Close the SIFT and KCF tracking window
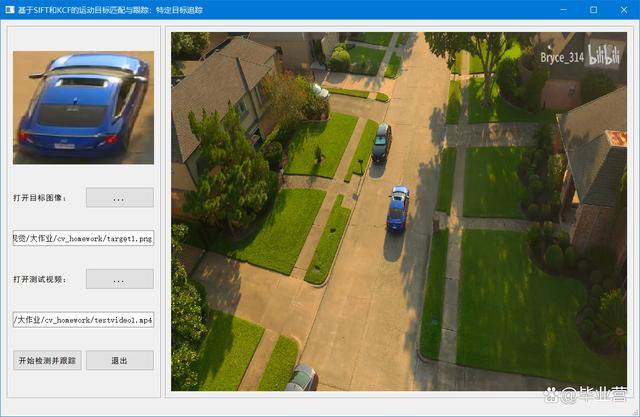This screenshot has height=417, width=640. 624,10
